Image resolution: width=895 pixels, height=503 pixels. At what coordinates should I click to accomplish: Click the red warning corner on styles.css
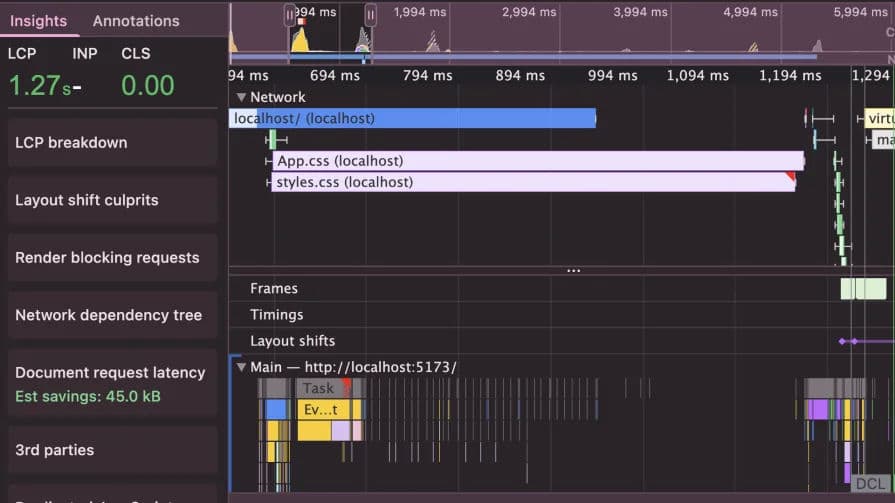[791, 176]
